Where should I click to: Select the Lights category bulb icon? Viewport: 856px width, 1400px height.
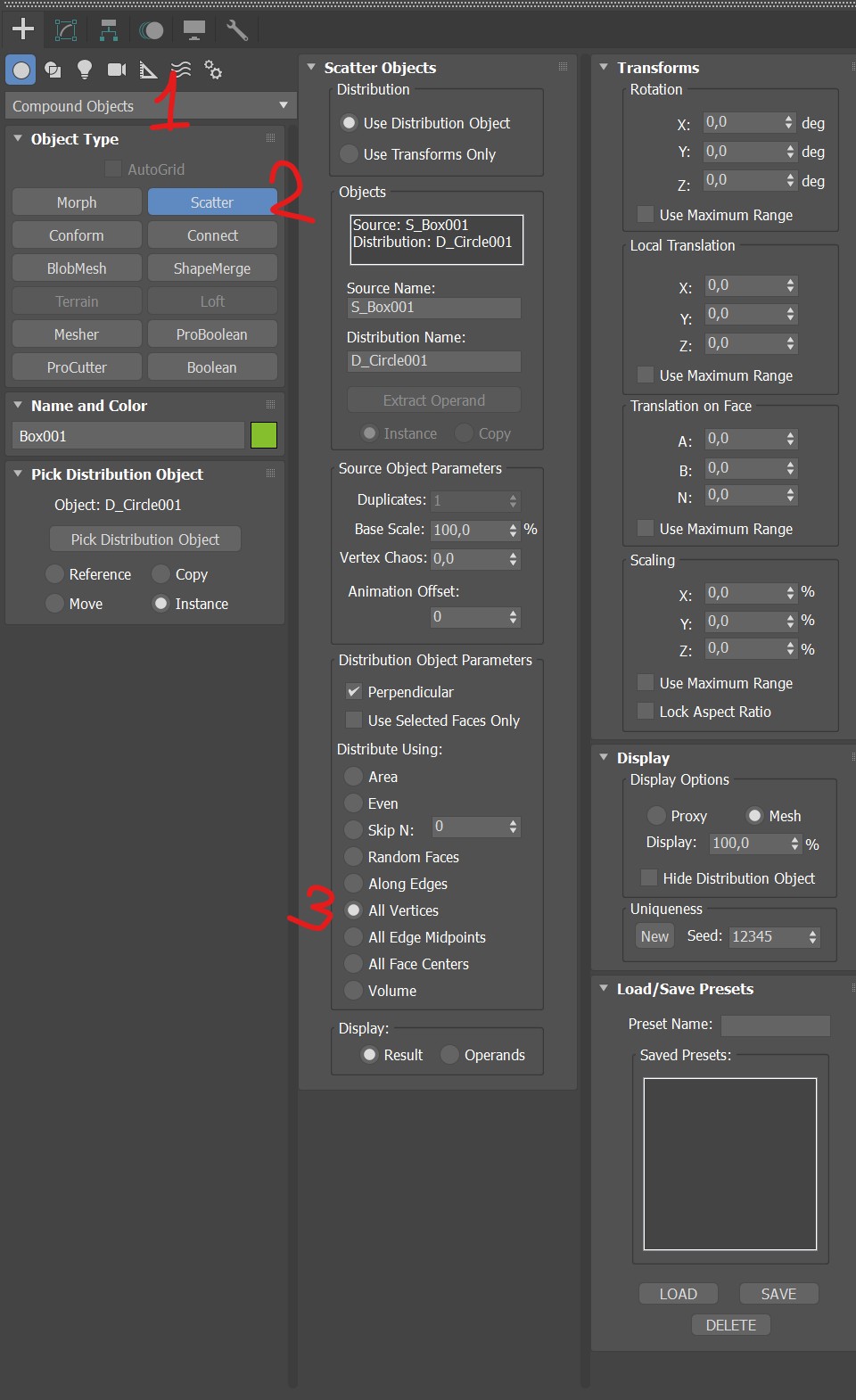coord(85,70)
